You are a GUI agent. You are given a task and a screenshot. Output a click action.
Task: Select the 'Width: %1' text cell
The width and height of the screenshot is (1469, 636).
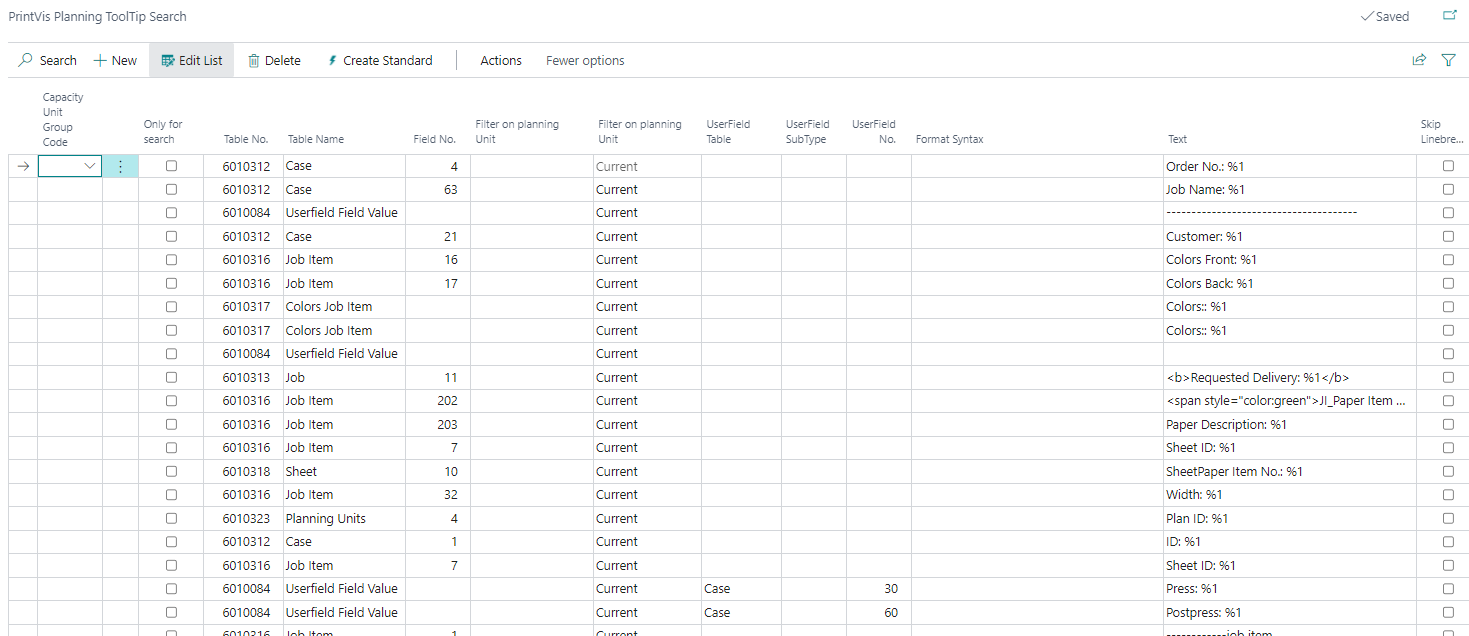1290,495
